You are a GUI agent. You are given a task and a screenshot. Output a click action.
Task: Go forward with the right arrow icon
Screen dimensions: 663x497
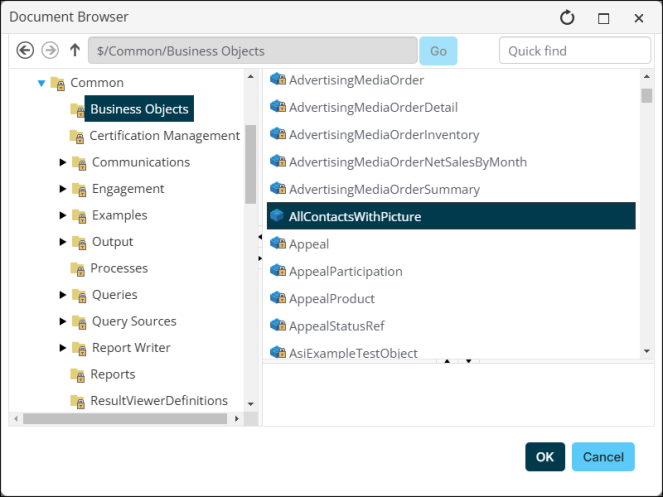(50, 50)
